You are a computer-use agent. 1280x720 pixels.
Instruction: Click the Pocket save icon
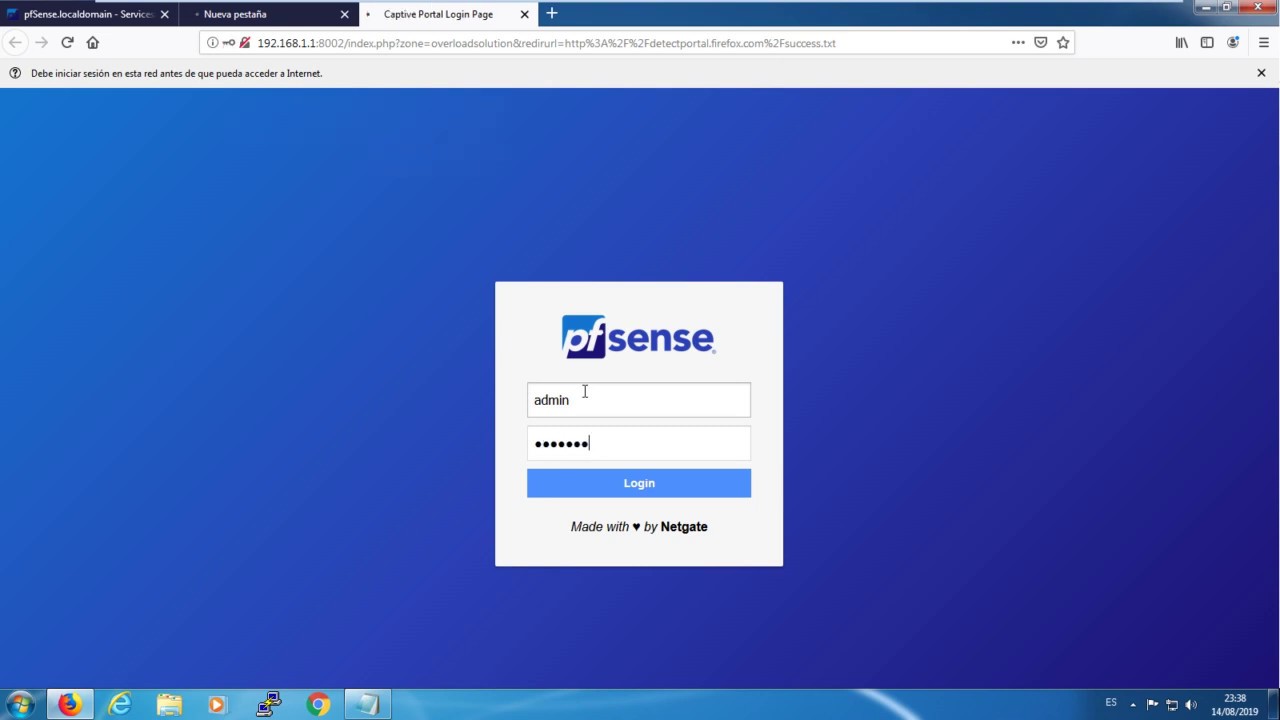1041,43
